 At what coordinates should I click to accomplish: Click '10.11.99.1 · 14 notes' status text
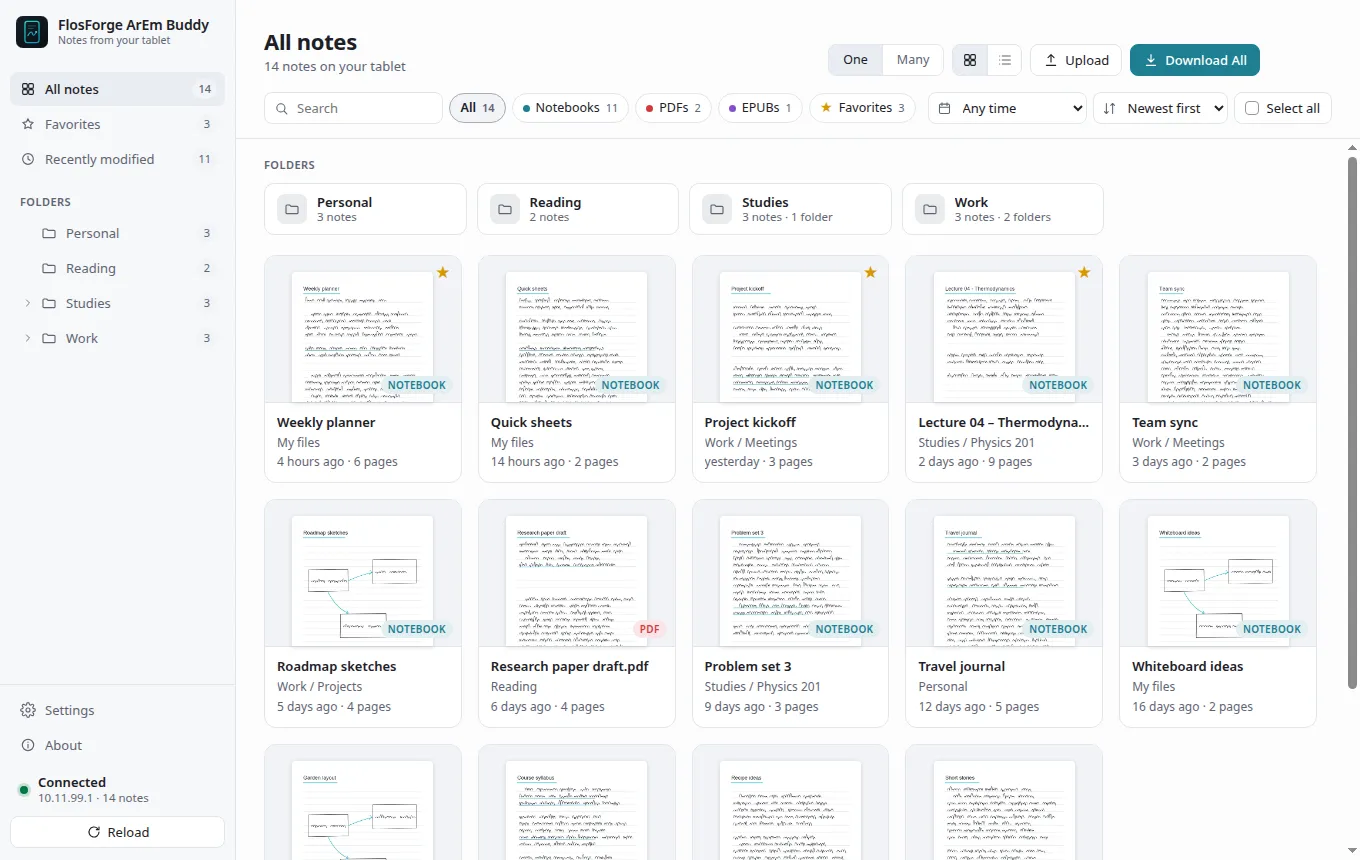93,798
